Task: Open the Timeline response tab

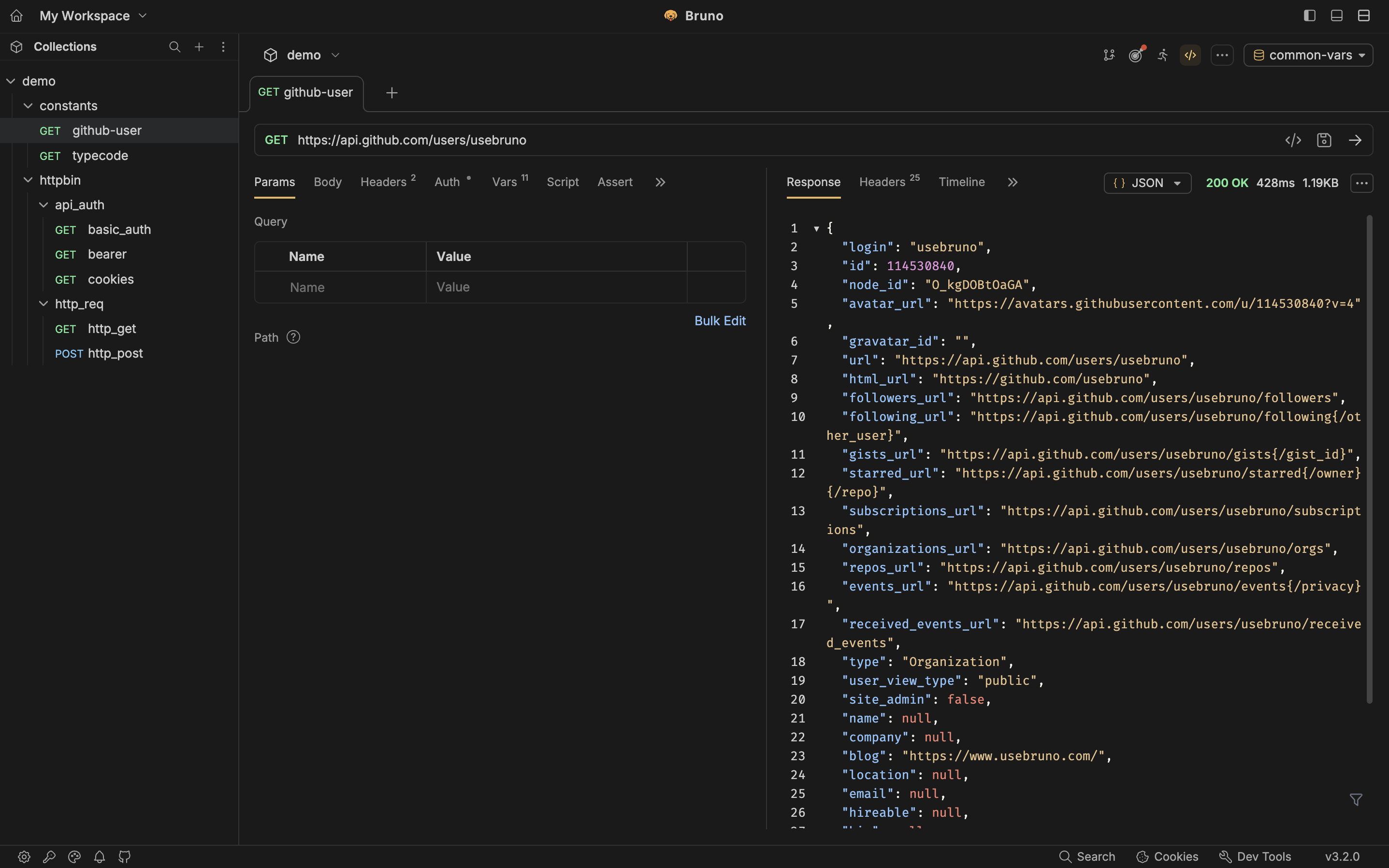Action: [961, 182]
